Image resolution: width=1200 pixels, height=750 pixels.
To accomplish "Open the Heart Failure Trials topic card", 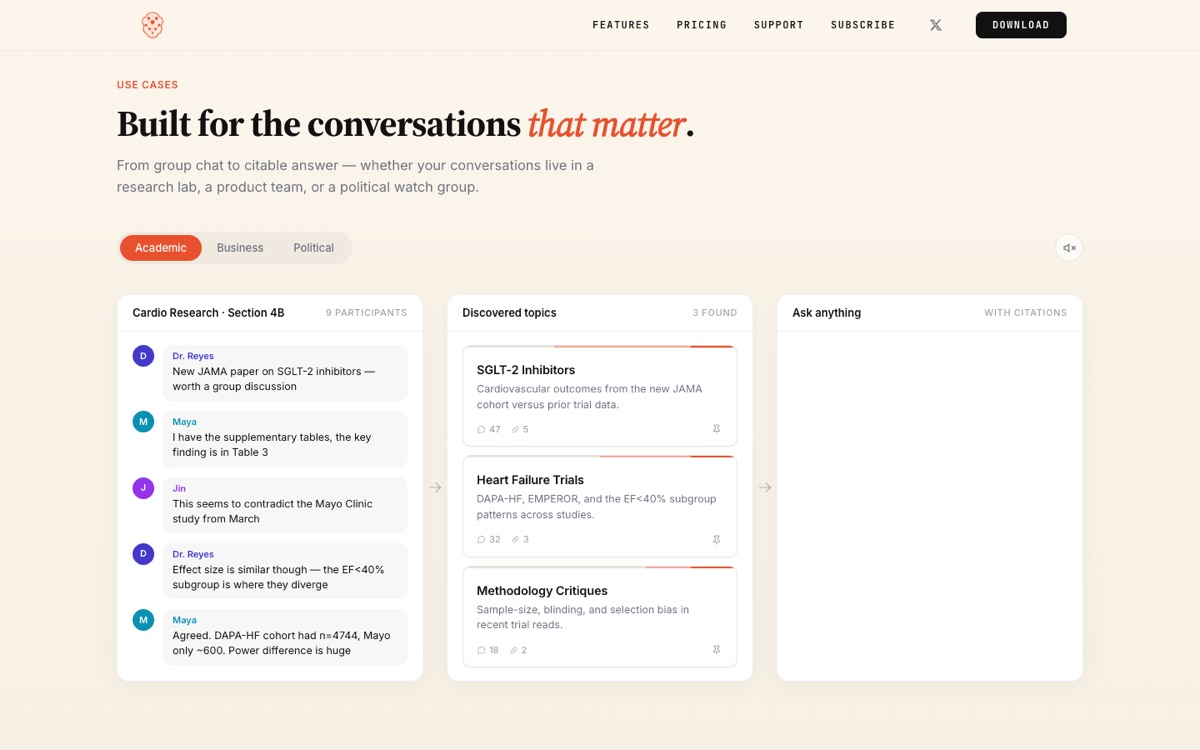I will pyautogui.click(x=600, y=506).
